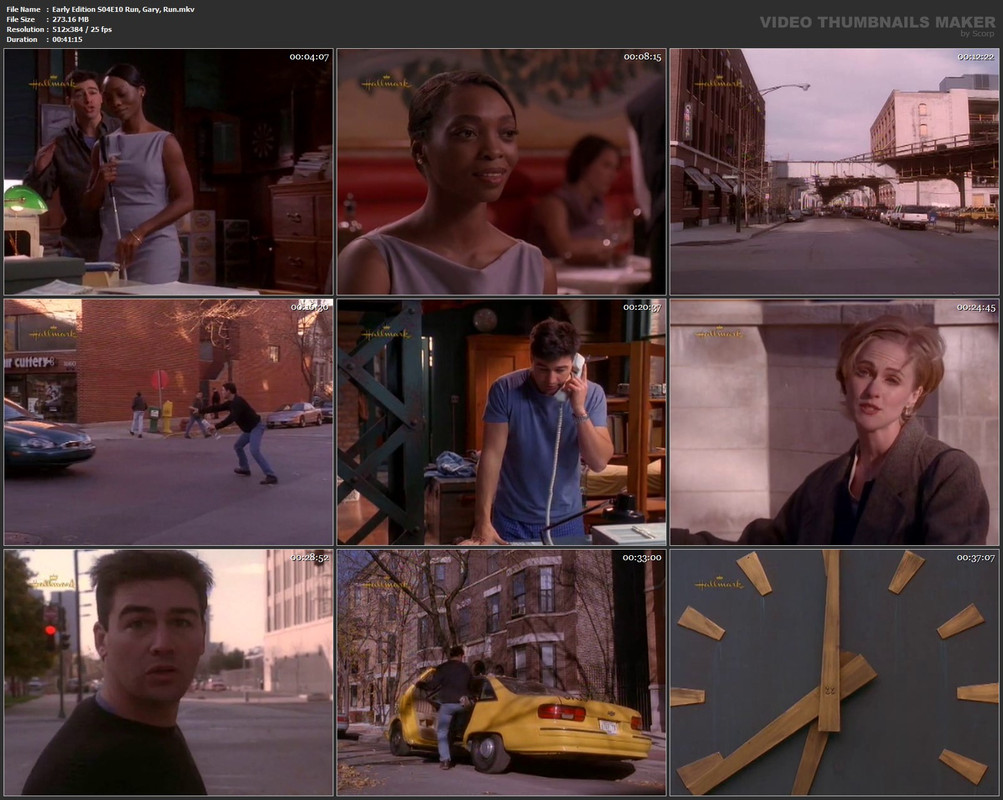
Task: Select the close-up thumbnail at 00:28:52
Action: click(168, 673)
